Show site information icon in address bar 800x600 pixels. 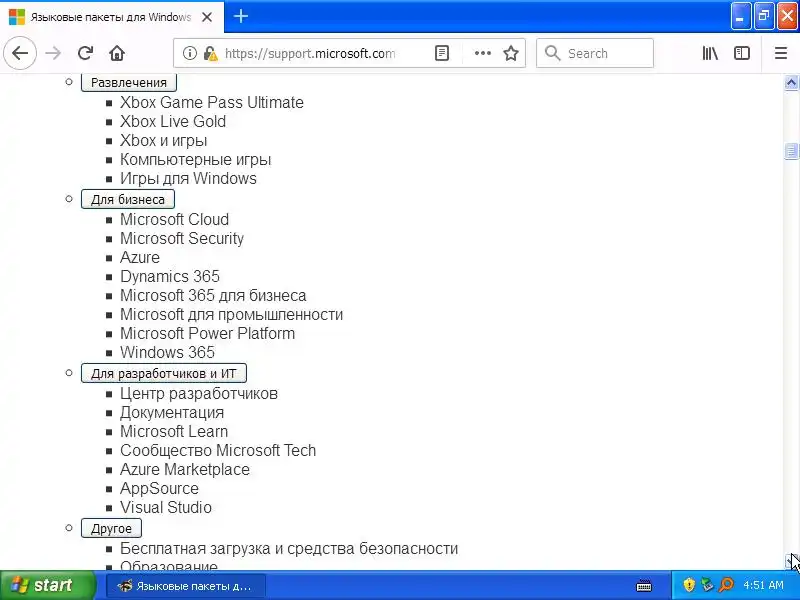tap(189, 53)
